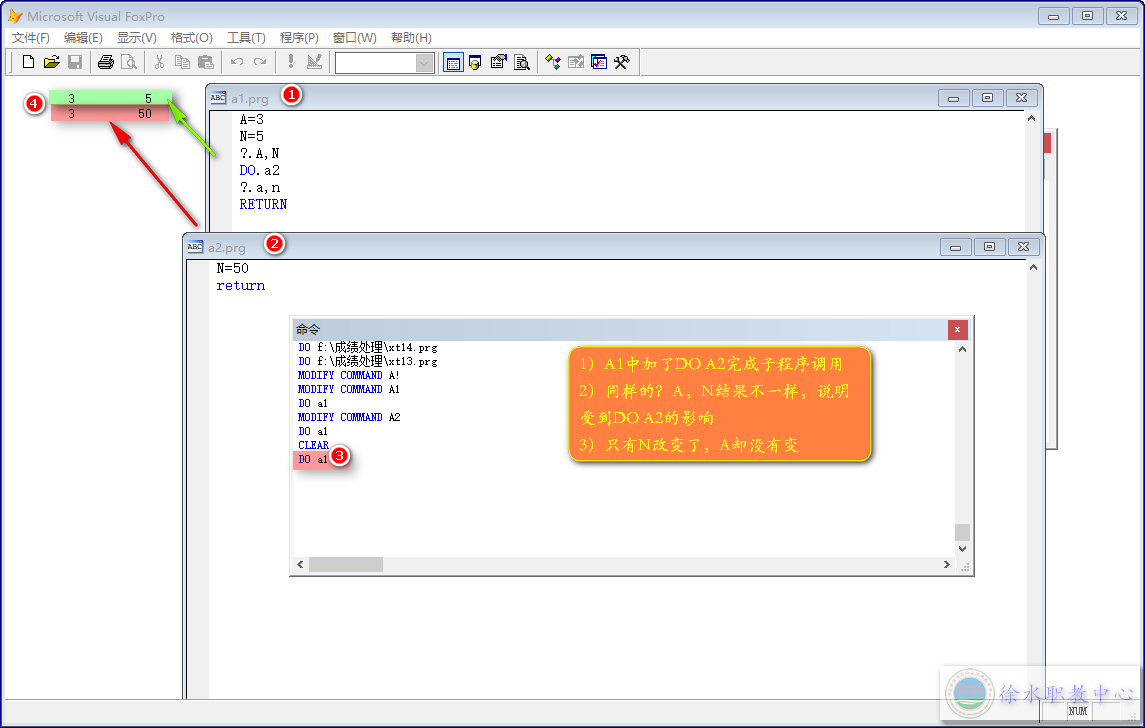The height and width of the screenshot is (728, 1145).
Task: Click the 'N=5' line in a1.prg
Action: (251, 136)
